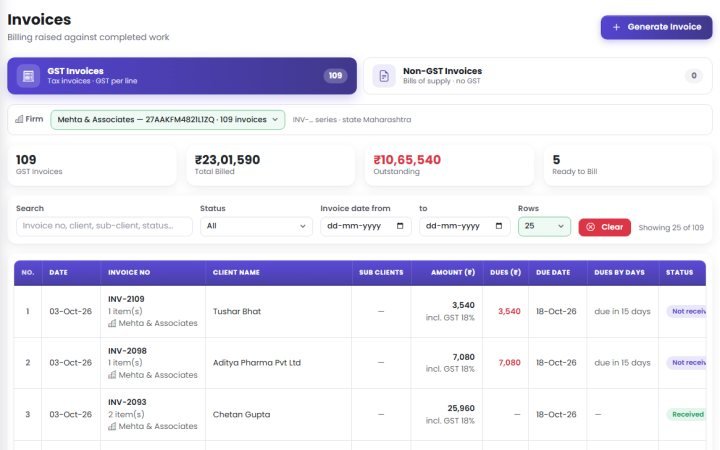Image resolution: width=720 pixels, height=450 pixels.
Task: Click the SUB CLIENTS column header
Action: tap(381, 273)
